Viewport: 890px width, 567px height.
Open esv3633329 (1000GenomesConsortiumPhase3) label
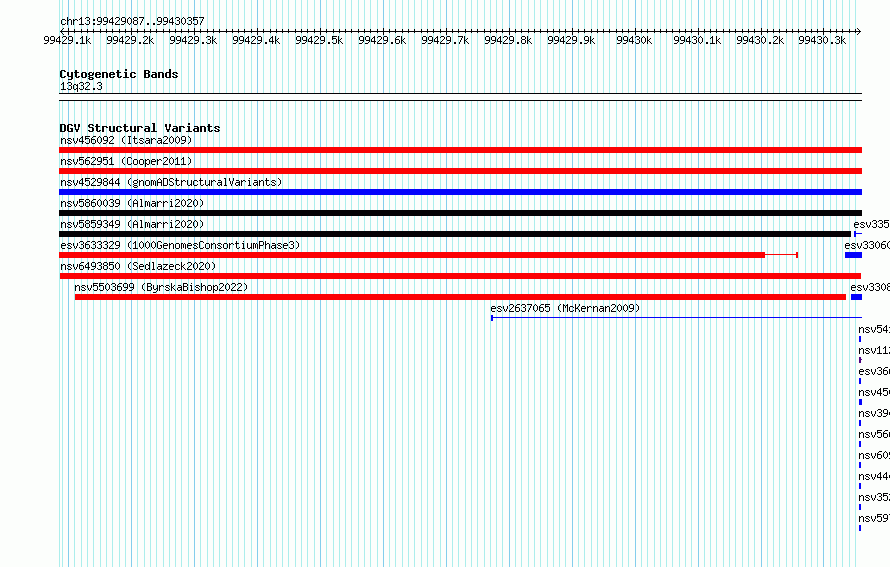180,245
